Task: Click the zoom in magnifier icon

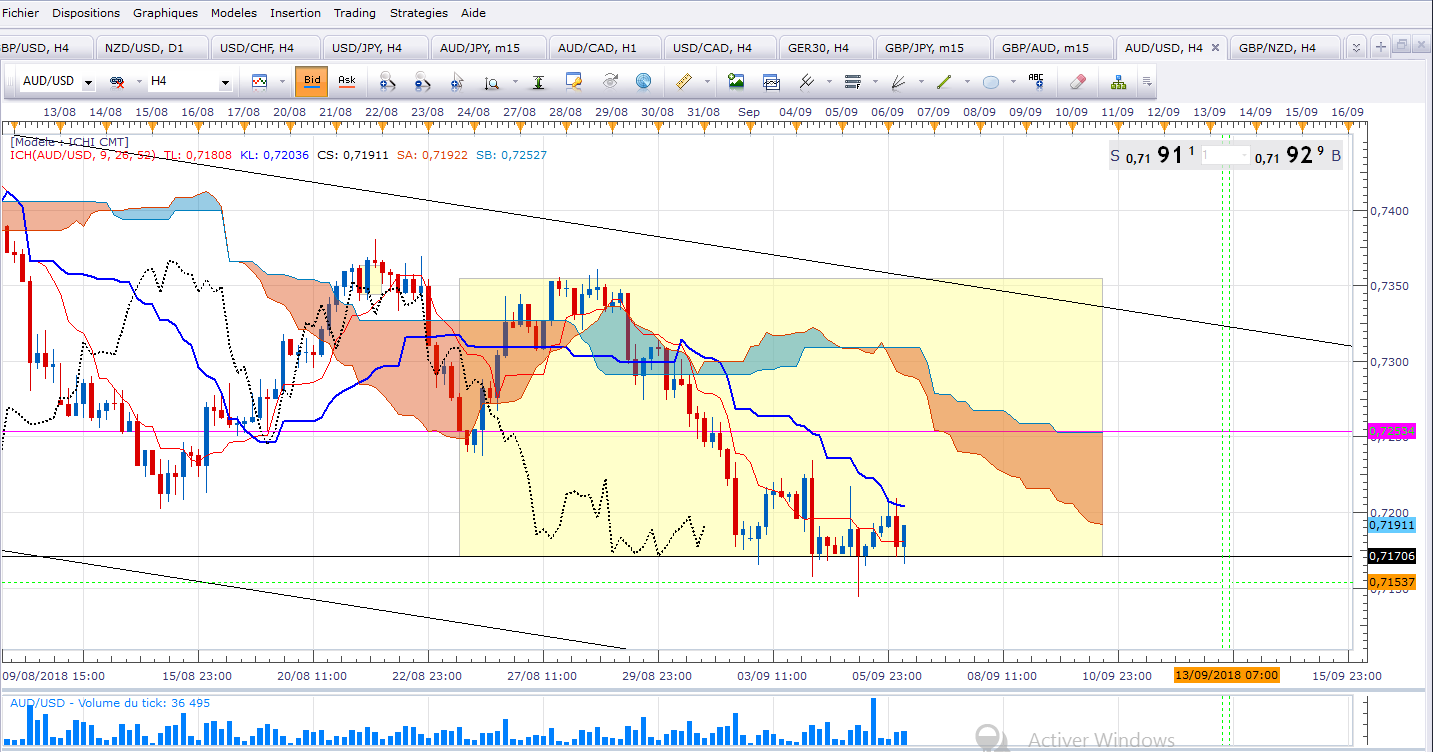Action: pos(387,81)
